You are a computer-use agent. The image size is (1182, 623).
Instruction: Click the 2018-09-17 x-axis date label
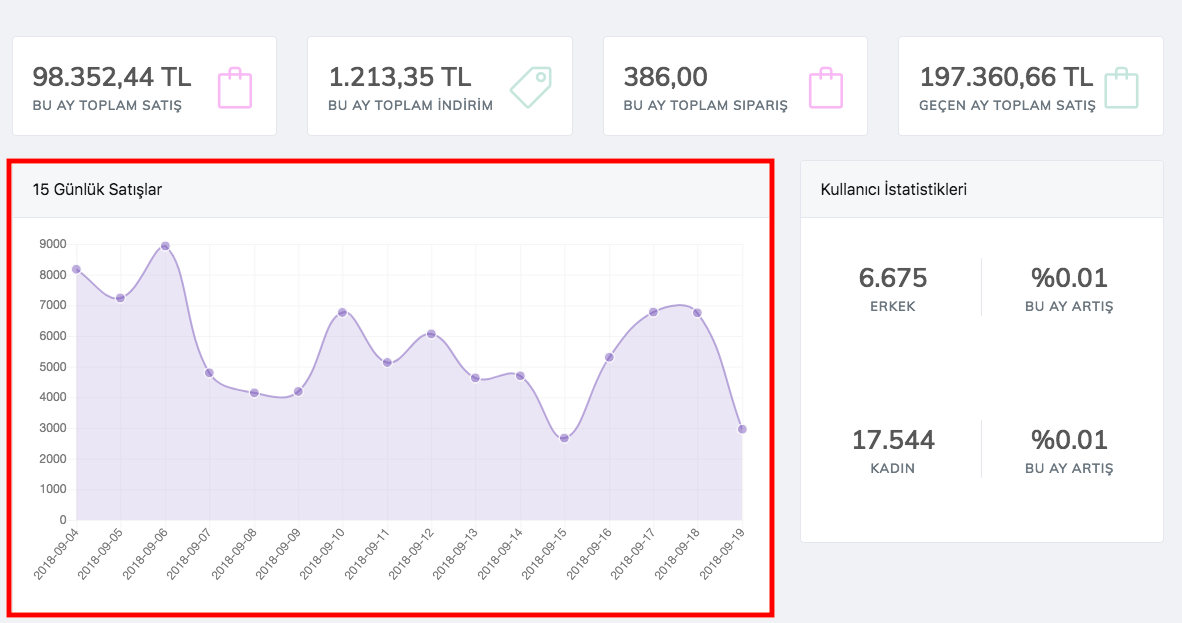coord(638,552)
